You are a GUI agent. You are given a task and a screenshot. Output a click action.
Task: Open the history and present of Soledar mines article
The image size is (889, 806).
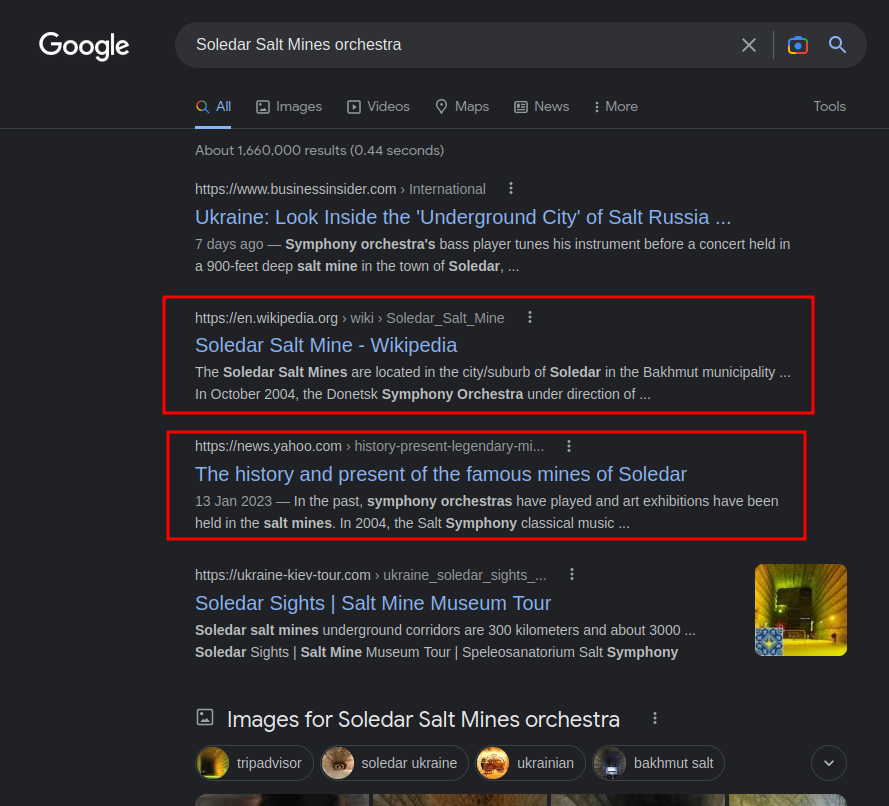tap(441, 474)
